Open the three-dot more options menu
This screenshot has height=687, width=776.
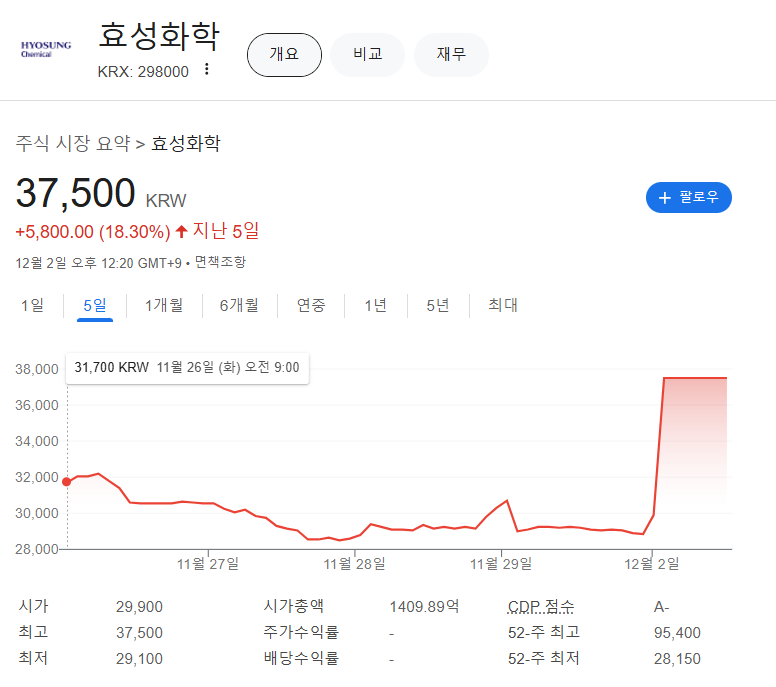207,69
